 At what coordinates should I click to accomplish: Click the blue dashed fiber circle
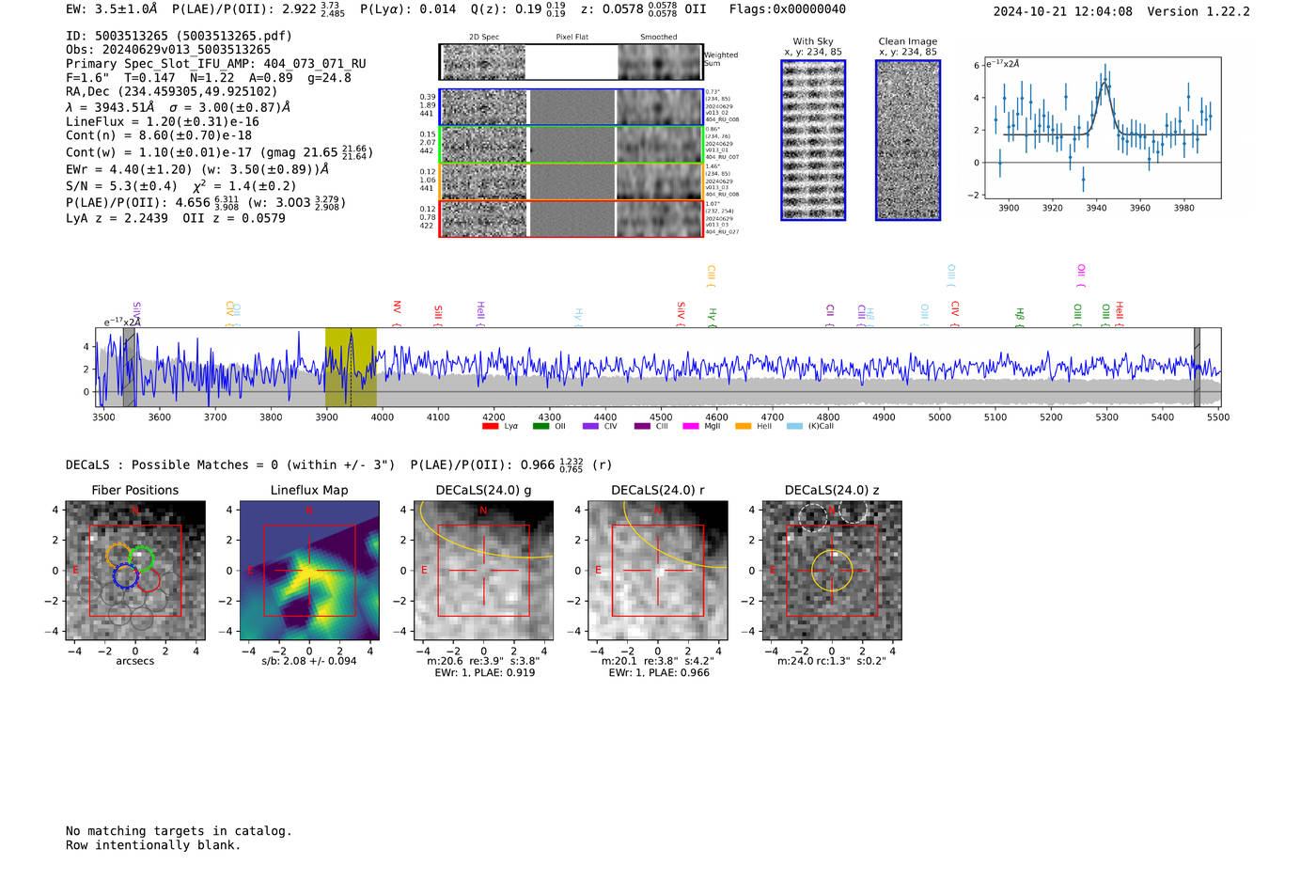click(x=125, y=576)
